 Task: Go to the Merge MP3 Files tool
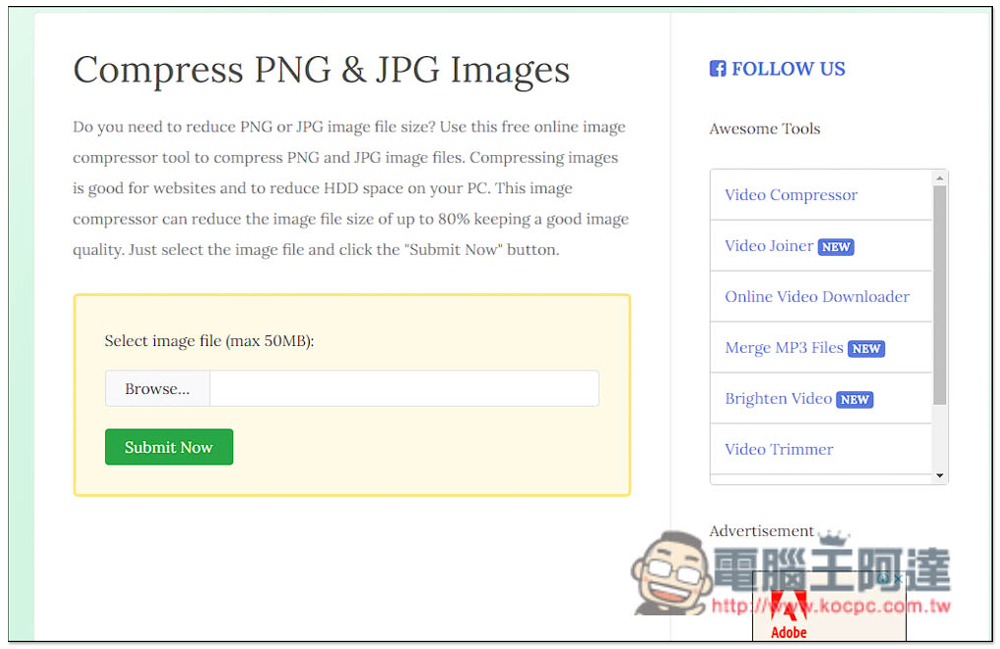tap(784, 348)
